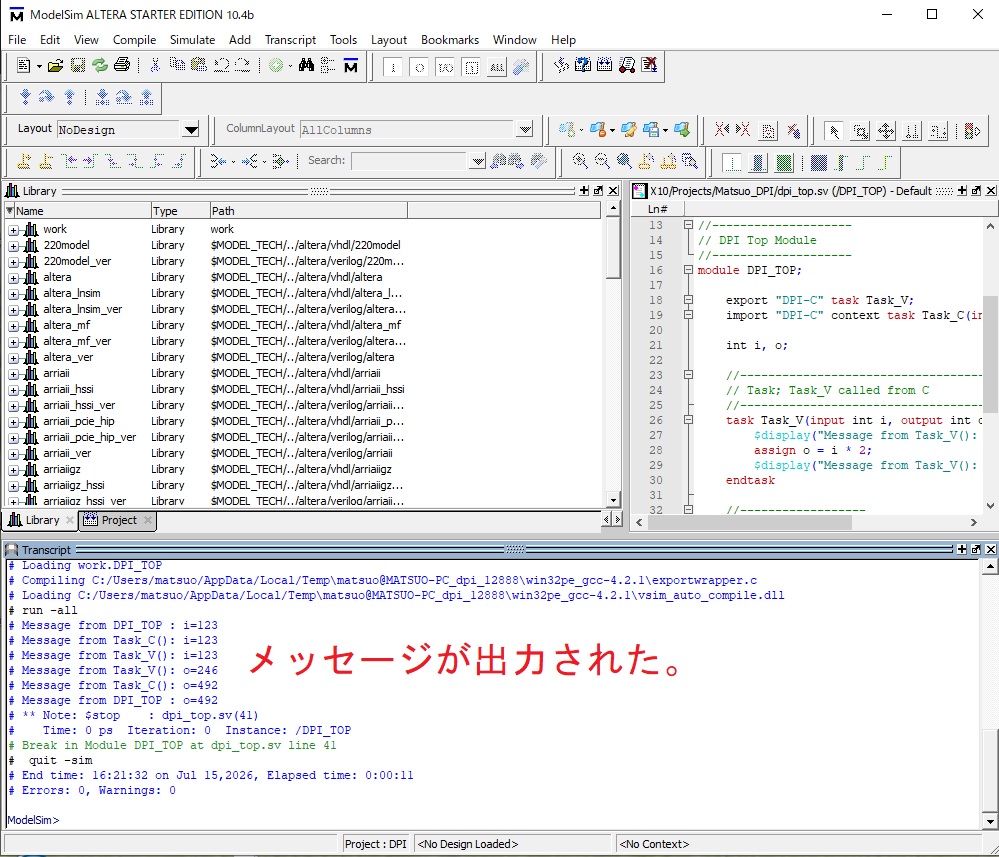Expand the altera_mf library
Screen dimensions: 999x857
[13, 326]
